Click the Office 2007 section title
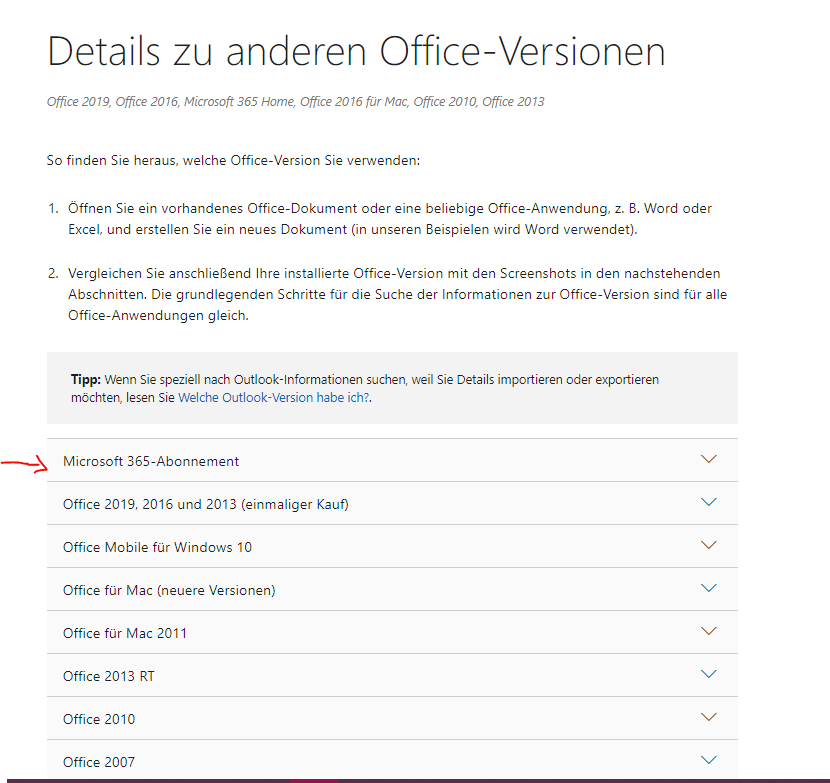 (x=99, y=762)
